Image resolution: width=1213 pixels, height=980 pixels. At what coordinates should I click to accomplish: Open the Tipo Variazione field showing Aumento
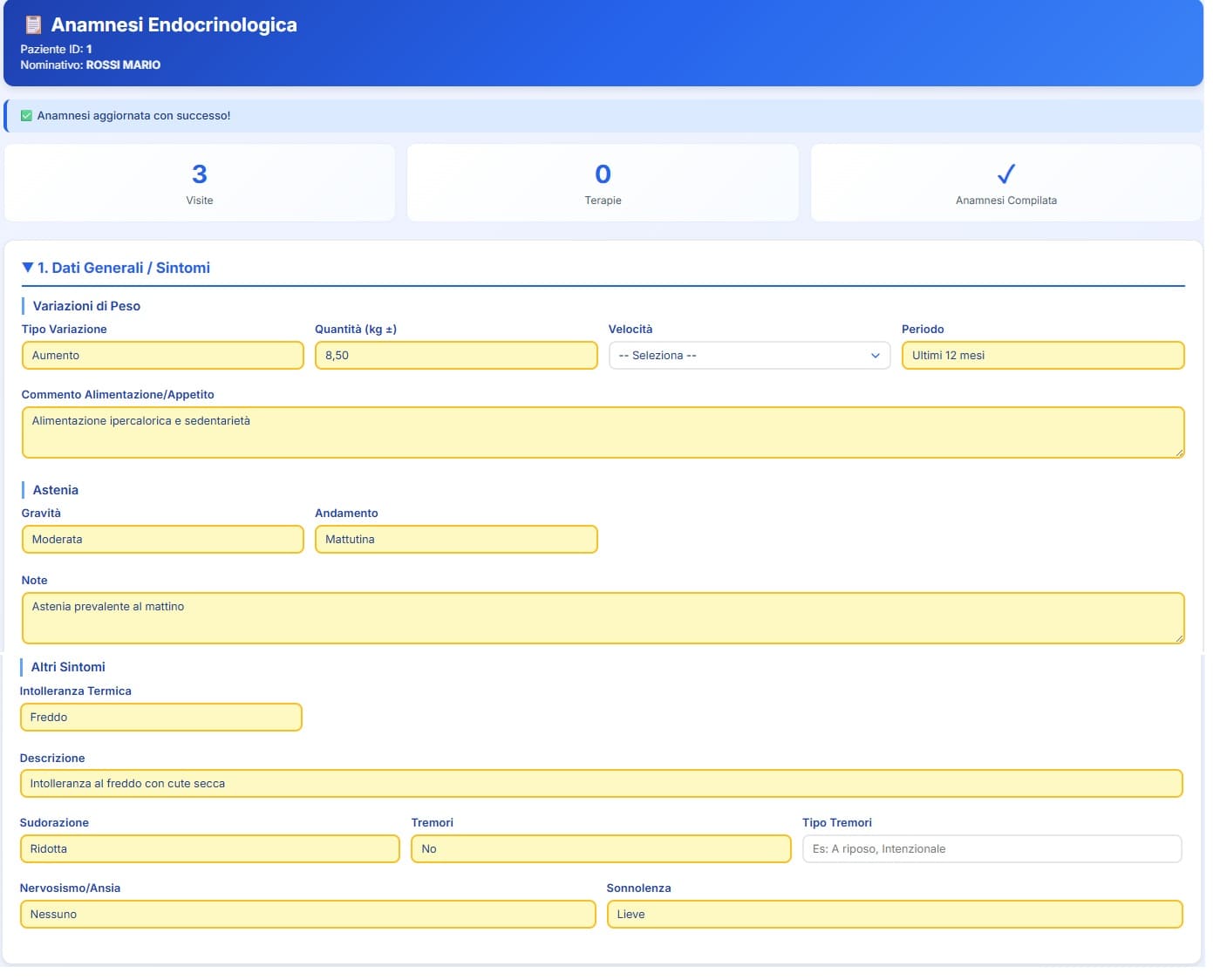162,356
